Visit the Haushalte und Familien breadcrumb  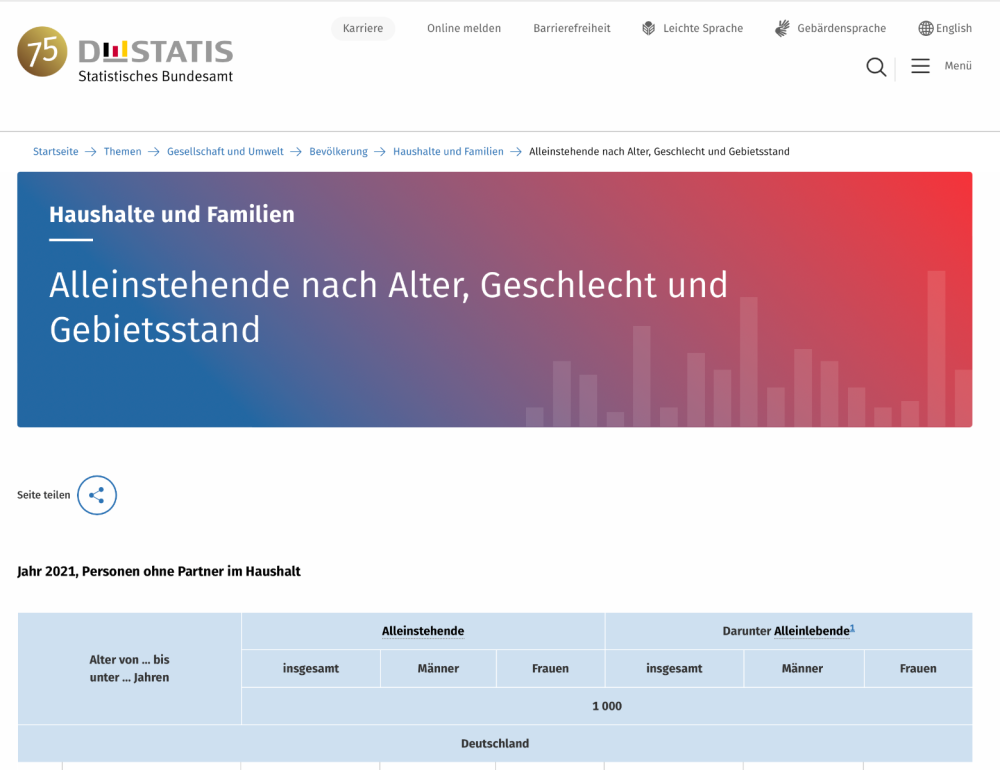[447, 151]
